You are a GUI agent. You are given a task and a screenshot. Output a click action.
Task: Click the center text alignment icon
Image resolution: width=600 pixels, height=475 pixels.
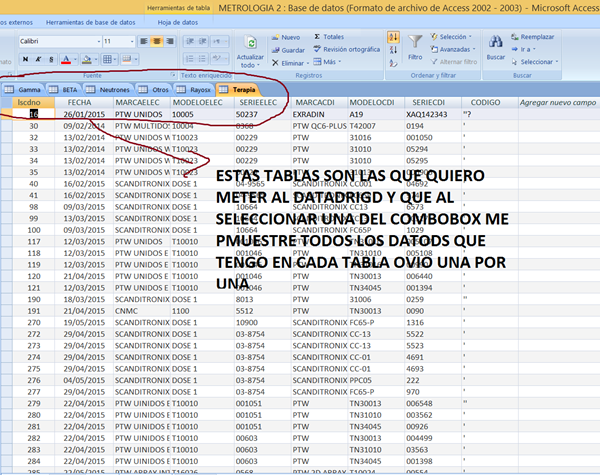(156, 41)
